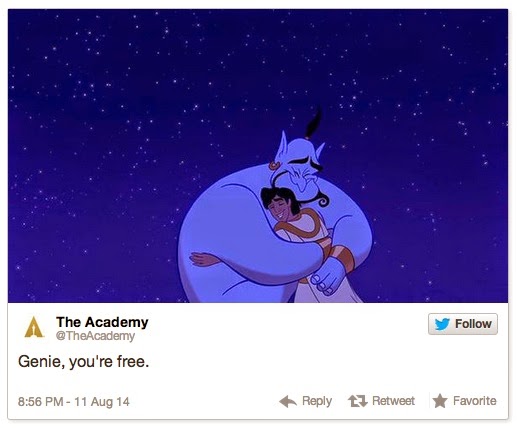Click the tweet text 'Genie, you're free.'

[x=83, y=362]
